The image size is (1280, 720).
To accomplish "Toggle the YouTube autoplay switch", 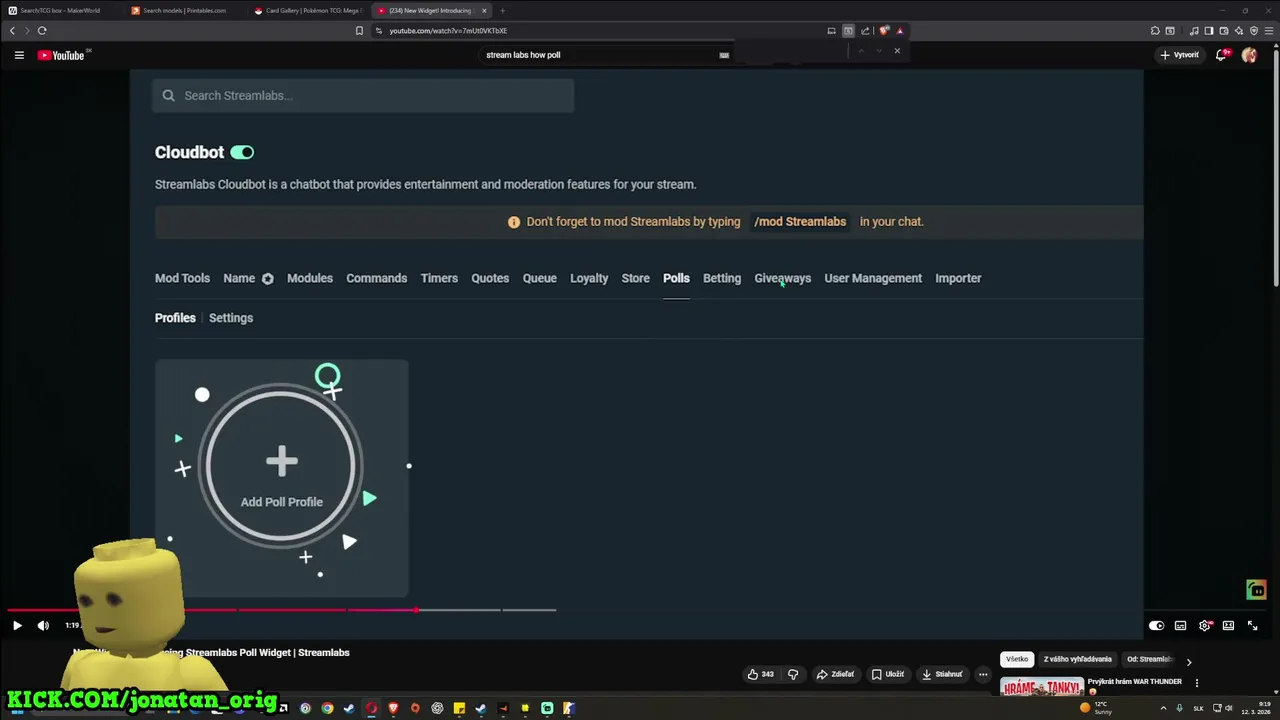I will click(x=1156, y=625).
